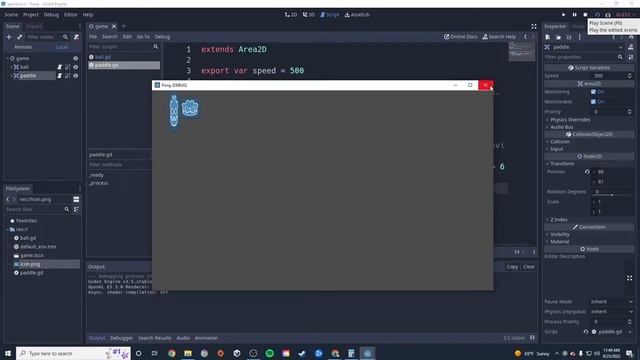The height and width of the screenshot is (360, 640).
Task: Switch to the Debugger bottom panel tab
Action: point(121,338)
